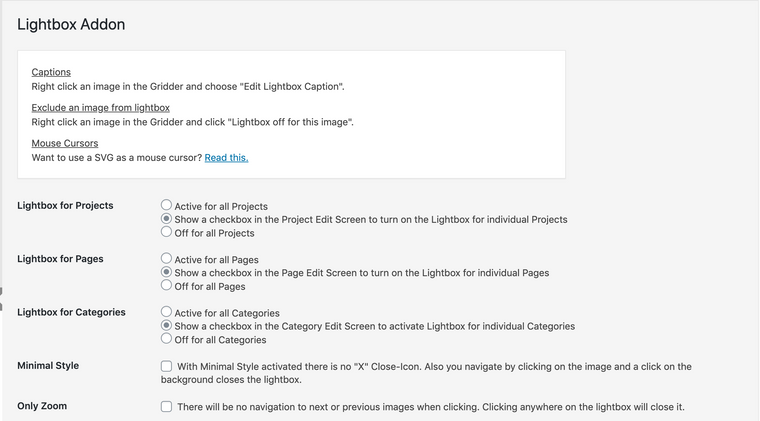Click the underlined "Captions" heading
The image size is (760, 421).
coord(51,72)
